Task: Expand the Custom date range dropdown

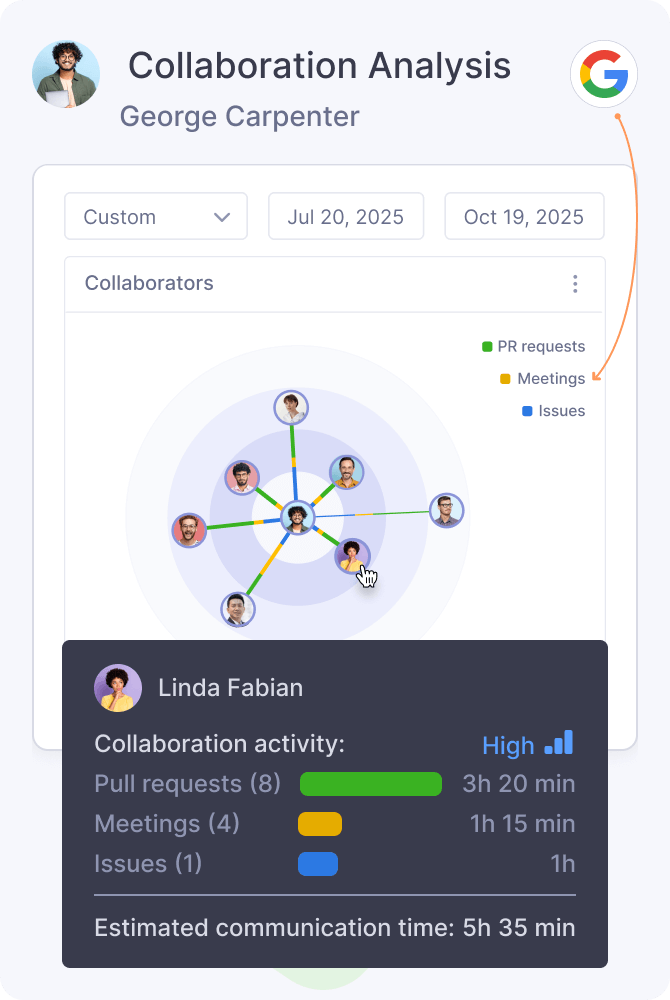Action: (x=156, y=217)
